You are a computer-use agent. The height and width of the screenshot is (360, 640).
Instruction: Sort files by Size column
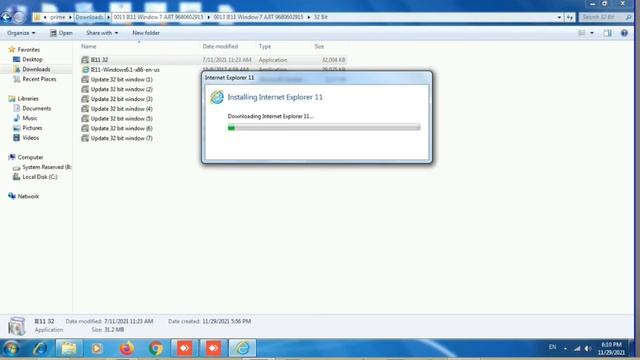click(319, 47)
